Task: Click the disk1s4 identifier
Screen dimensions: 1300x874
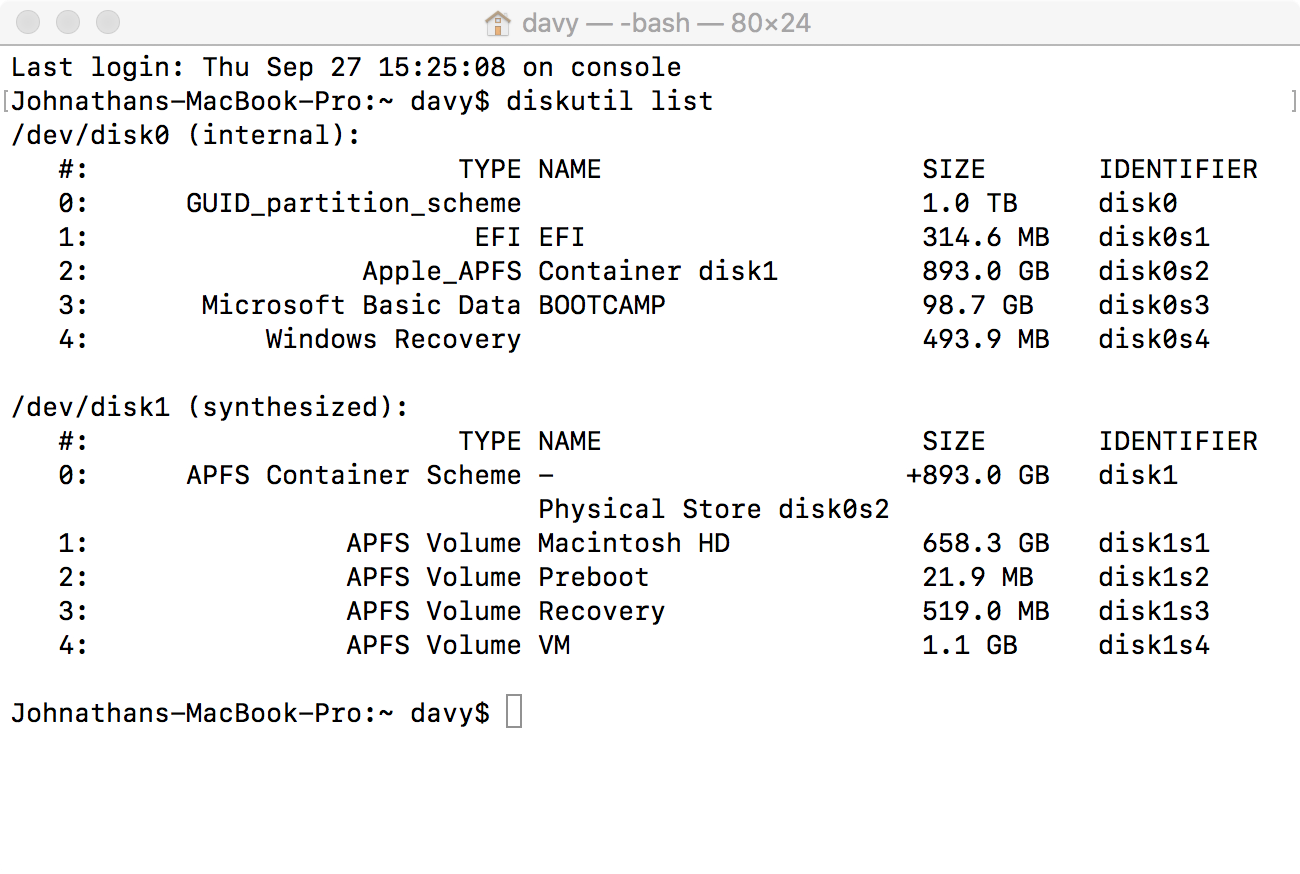Action: pos(1154,645)
